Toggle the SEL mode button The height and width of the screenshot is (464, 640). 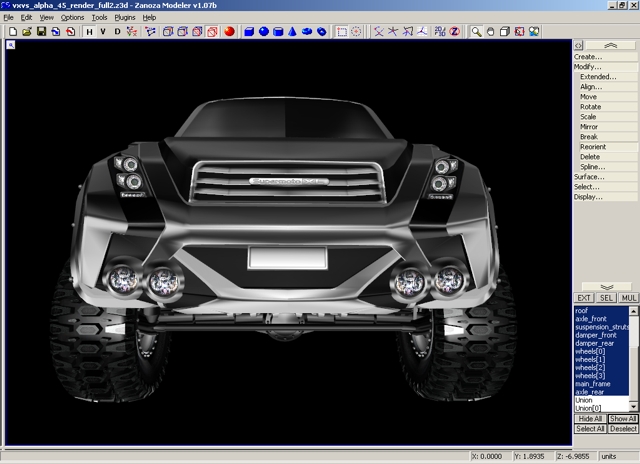[607, 298]
